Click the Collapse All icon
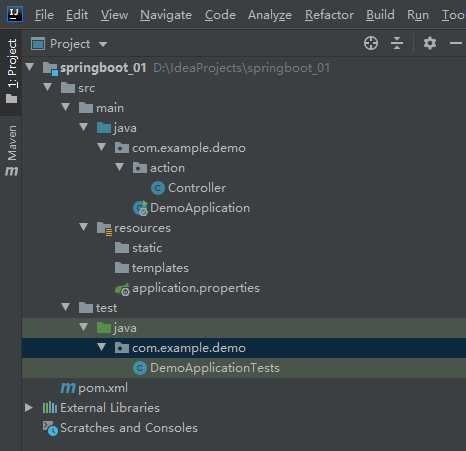 397,43
